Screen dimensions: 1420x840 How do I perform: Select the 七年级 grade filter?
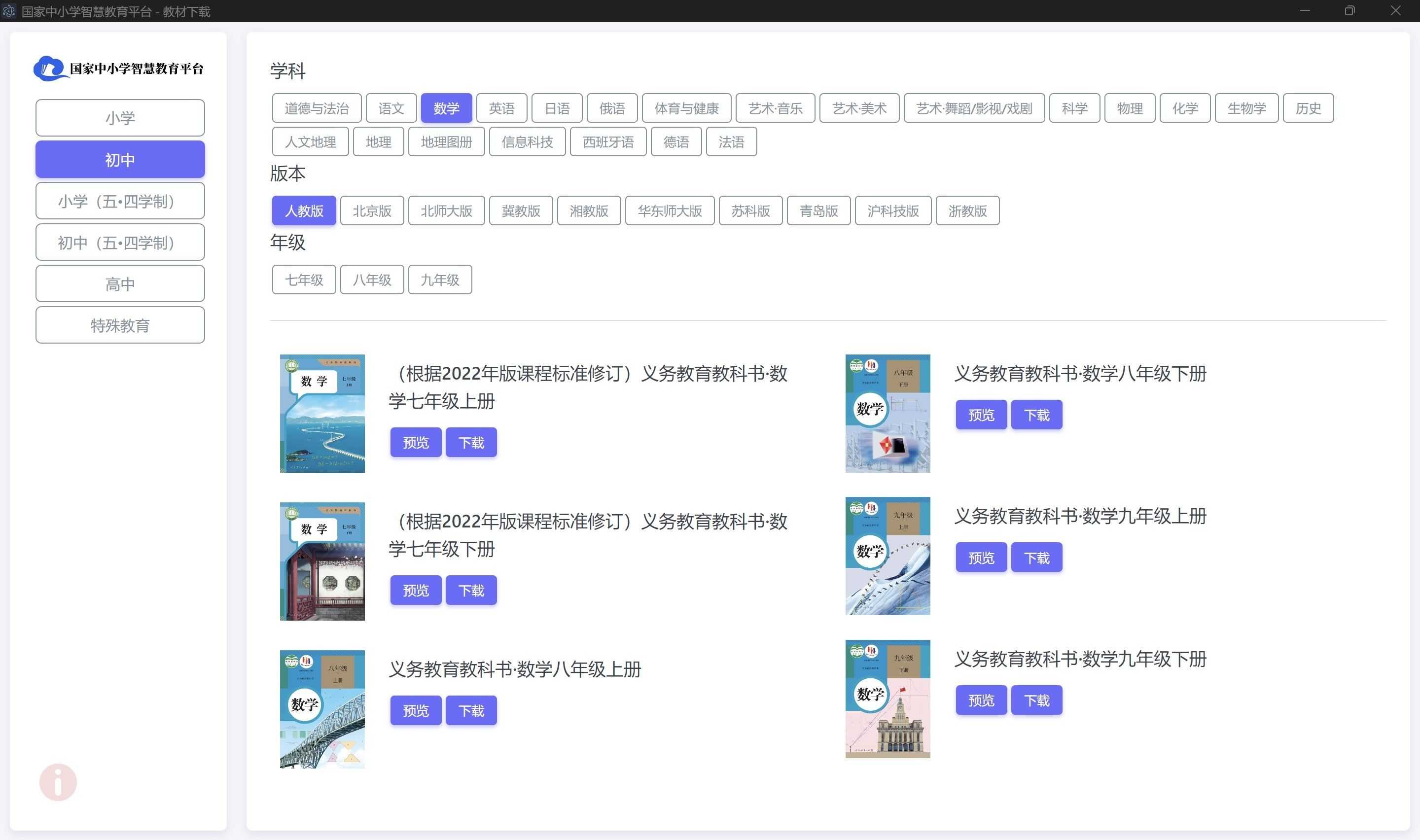coord(304,279)
